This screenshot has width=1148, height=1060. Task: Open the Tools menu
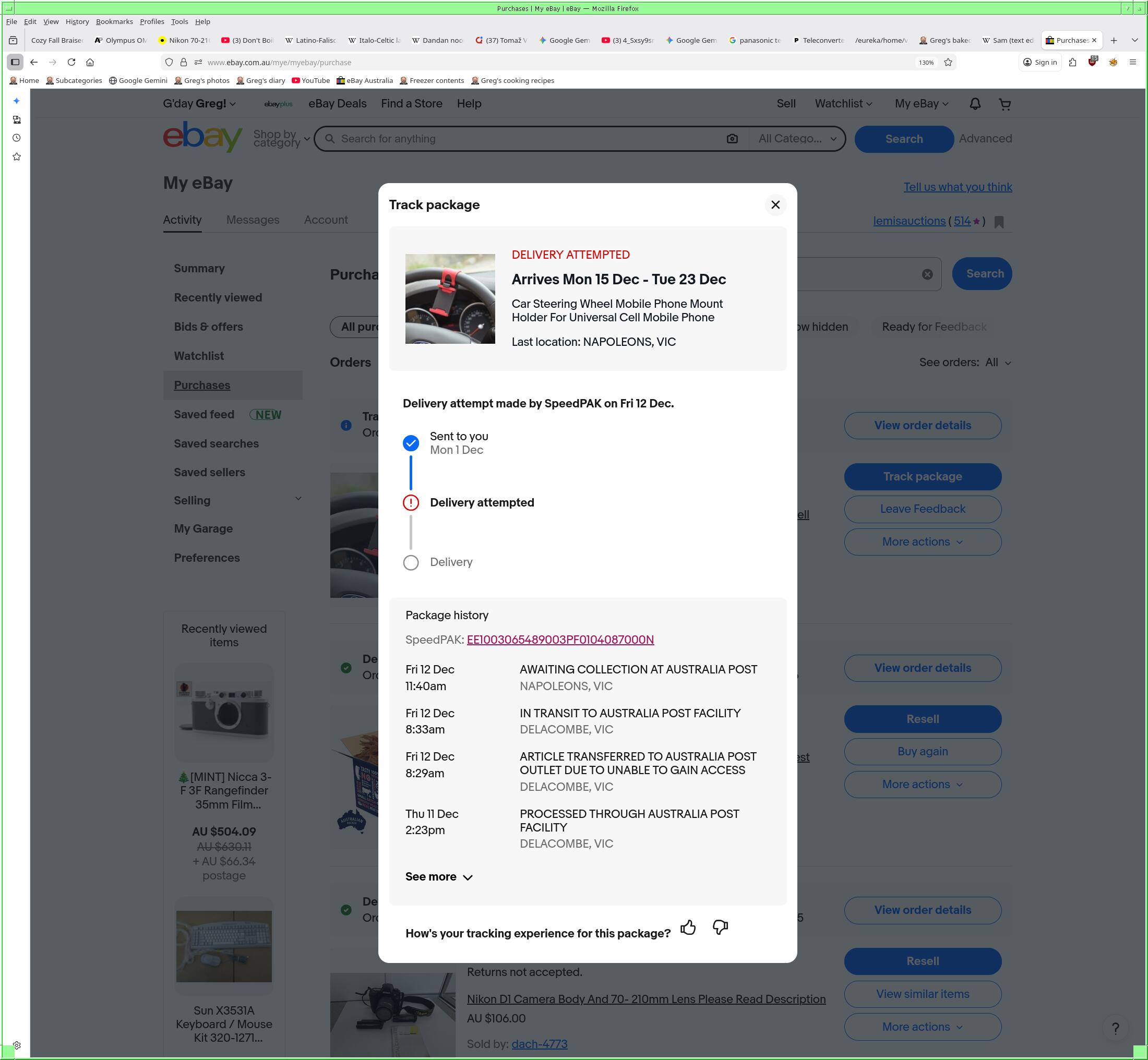point(179,21)
